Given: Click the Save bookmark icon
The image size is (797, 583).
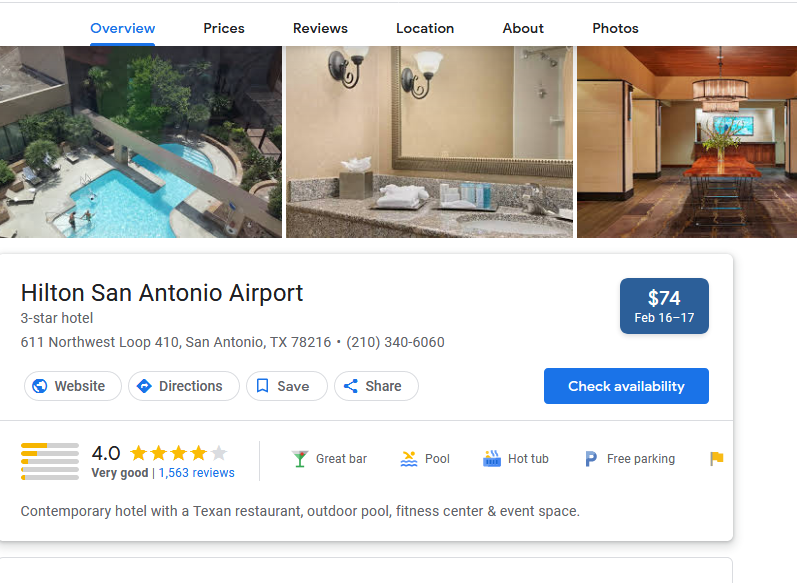Looking at the screenshot, I should pos(262,386).
